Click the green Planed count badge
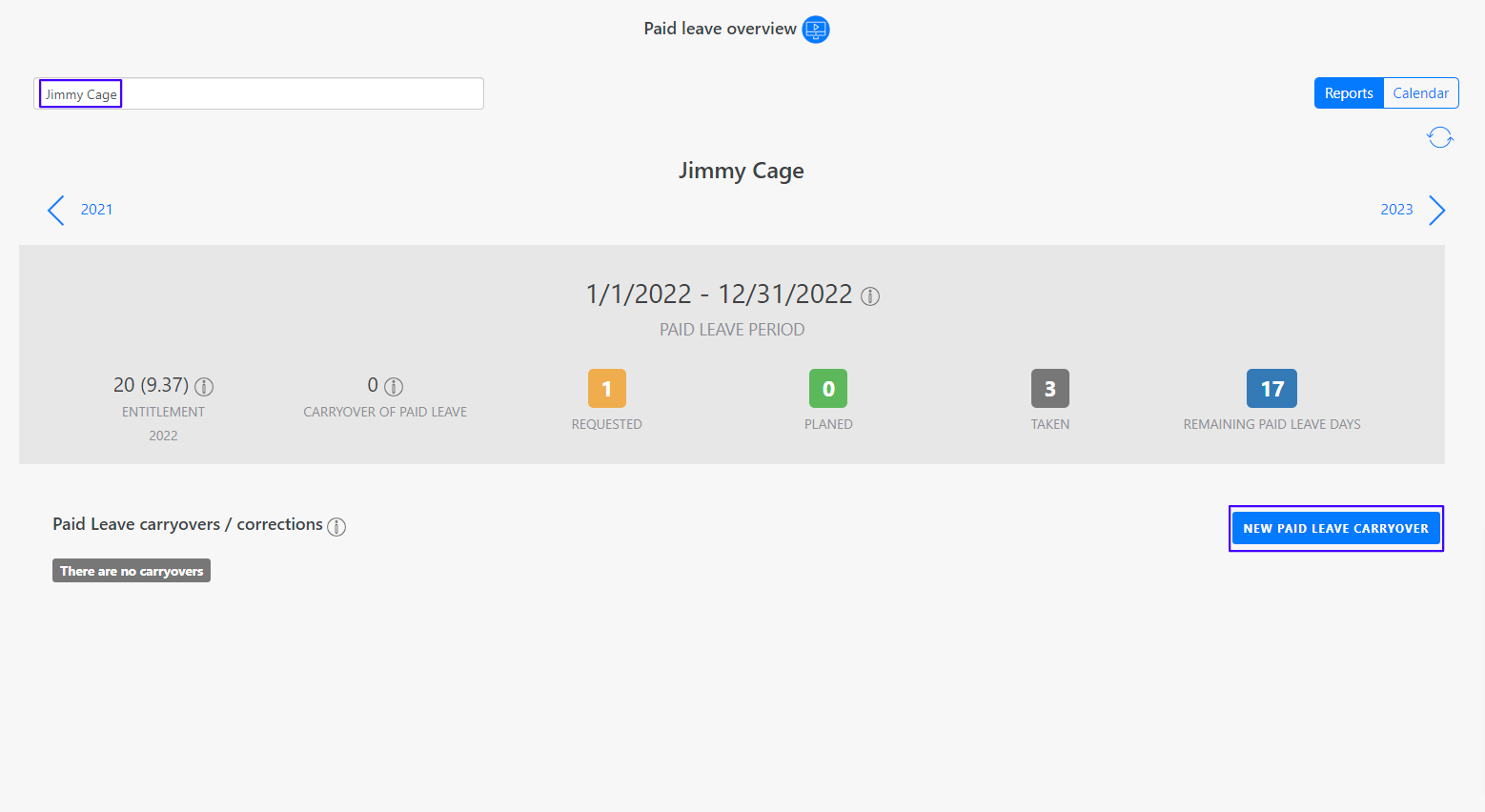1485x812 pixels. [x=828, y=389]
